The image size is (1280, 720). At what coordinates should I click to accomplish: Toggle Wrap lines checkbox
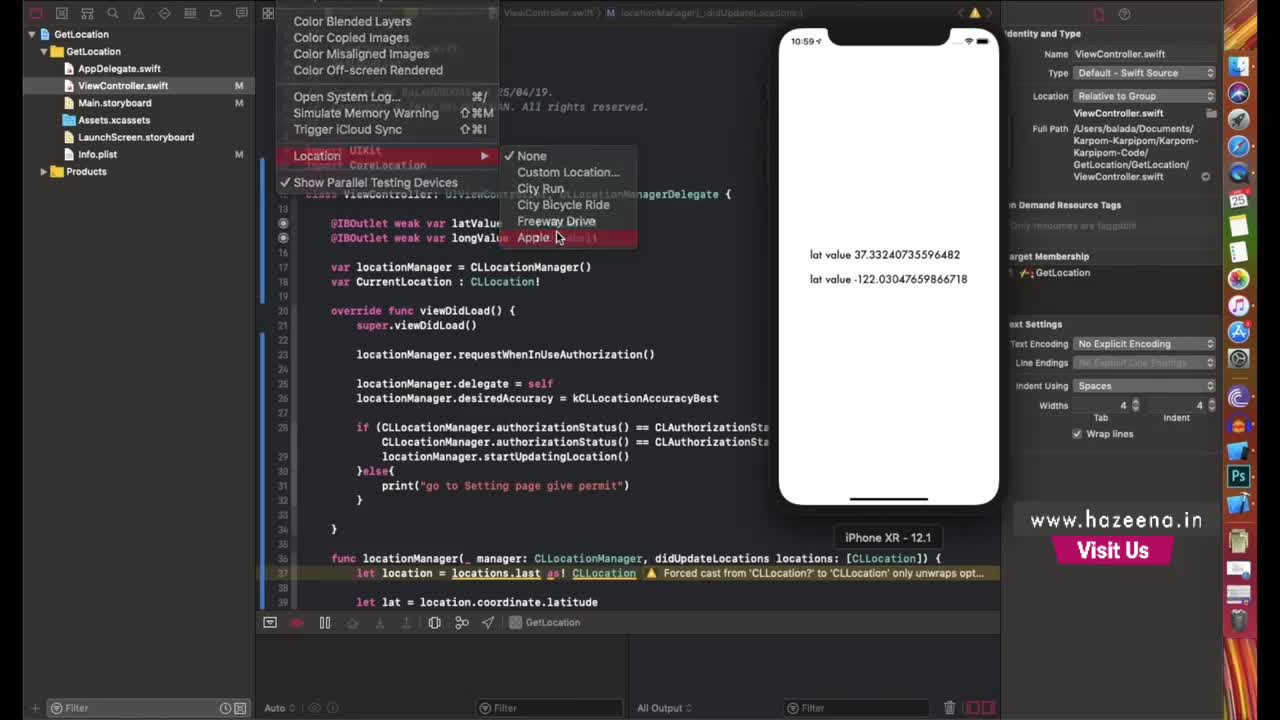(1077, 434)
